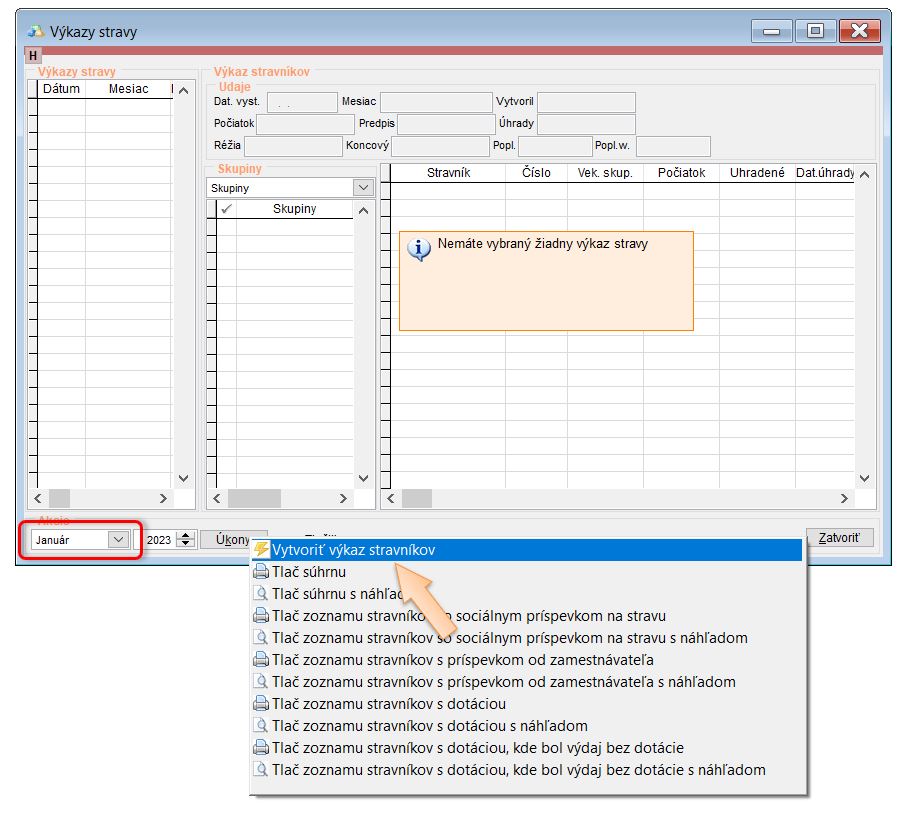
Task: Click printer icon for Tlač zoznamu stravníkov s dotáciou
Action: click(261, 704)
